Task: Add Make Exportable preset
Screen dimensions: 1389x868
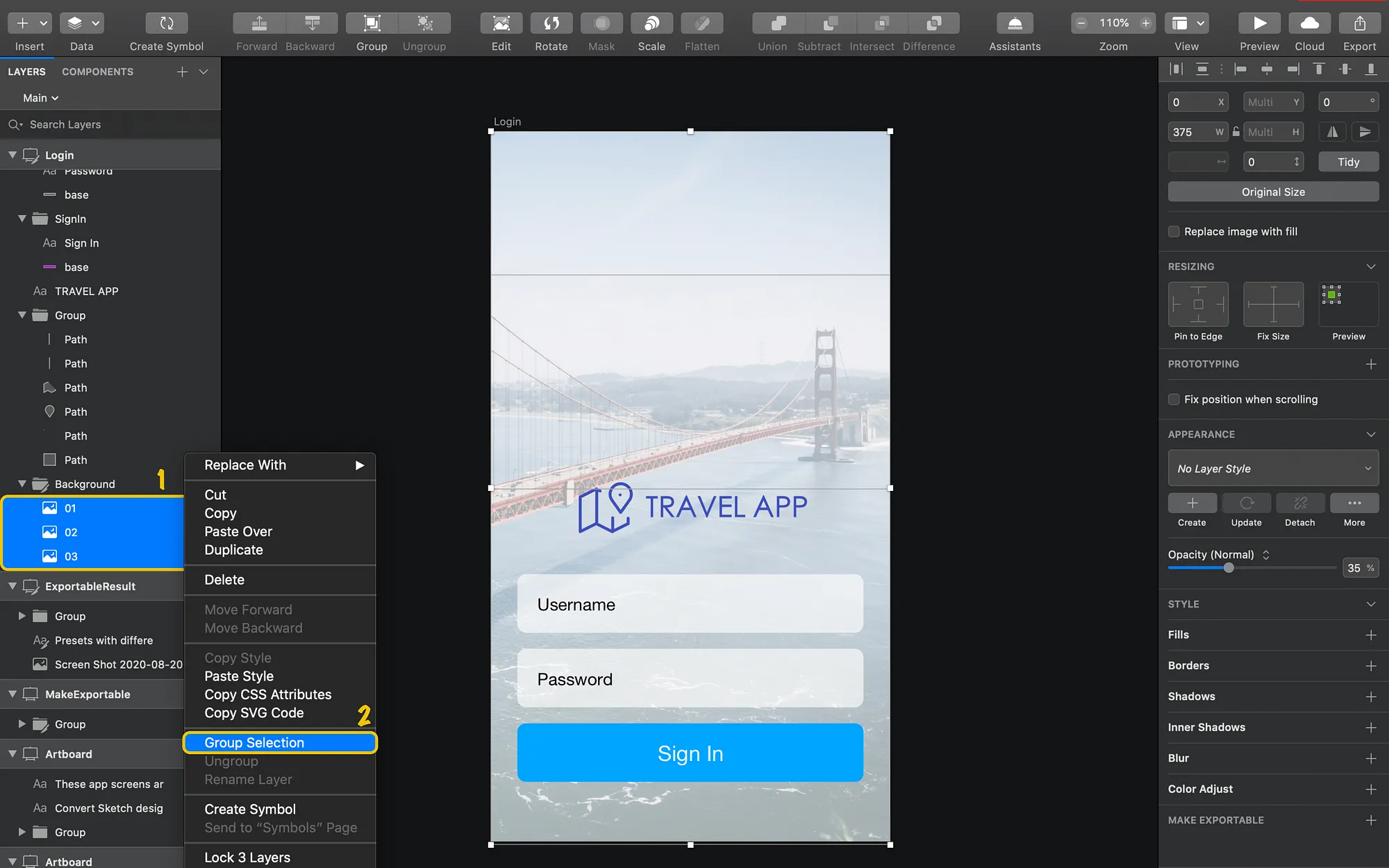Action: [1371, 820]
